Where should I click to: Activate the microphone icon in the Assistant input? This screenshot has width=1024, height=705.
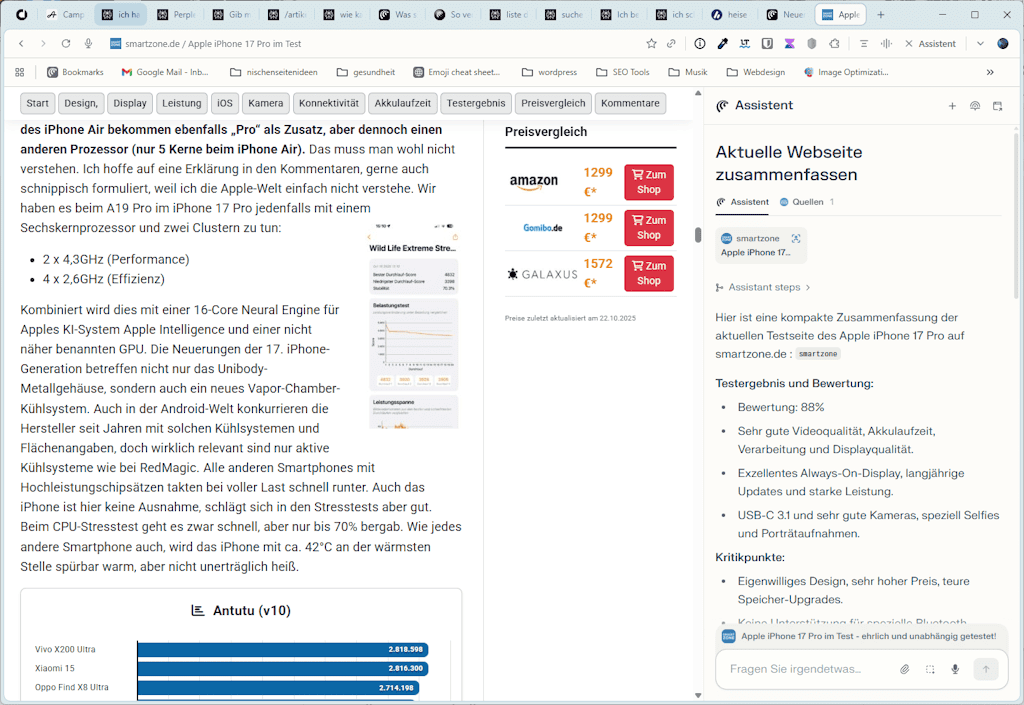(x=954, y=668)
